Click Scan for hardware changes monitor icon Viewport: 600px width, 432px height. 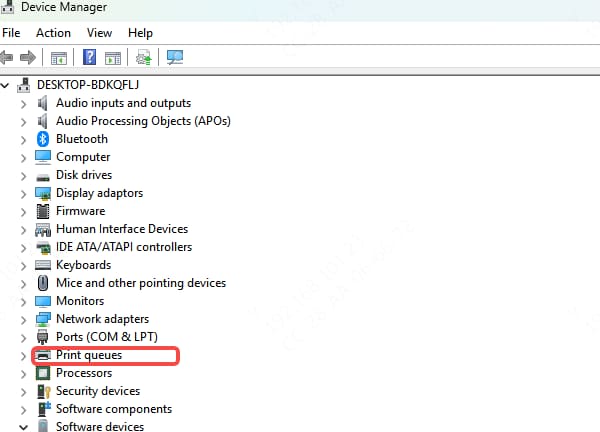point(175,57)
